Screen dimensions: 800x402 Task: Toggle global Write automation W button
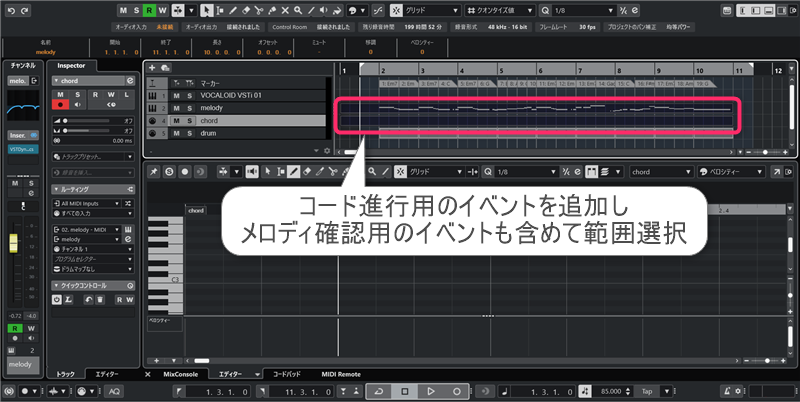point(162,10)
